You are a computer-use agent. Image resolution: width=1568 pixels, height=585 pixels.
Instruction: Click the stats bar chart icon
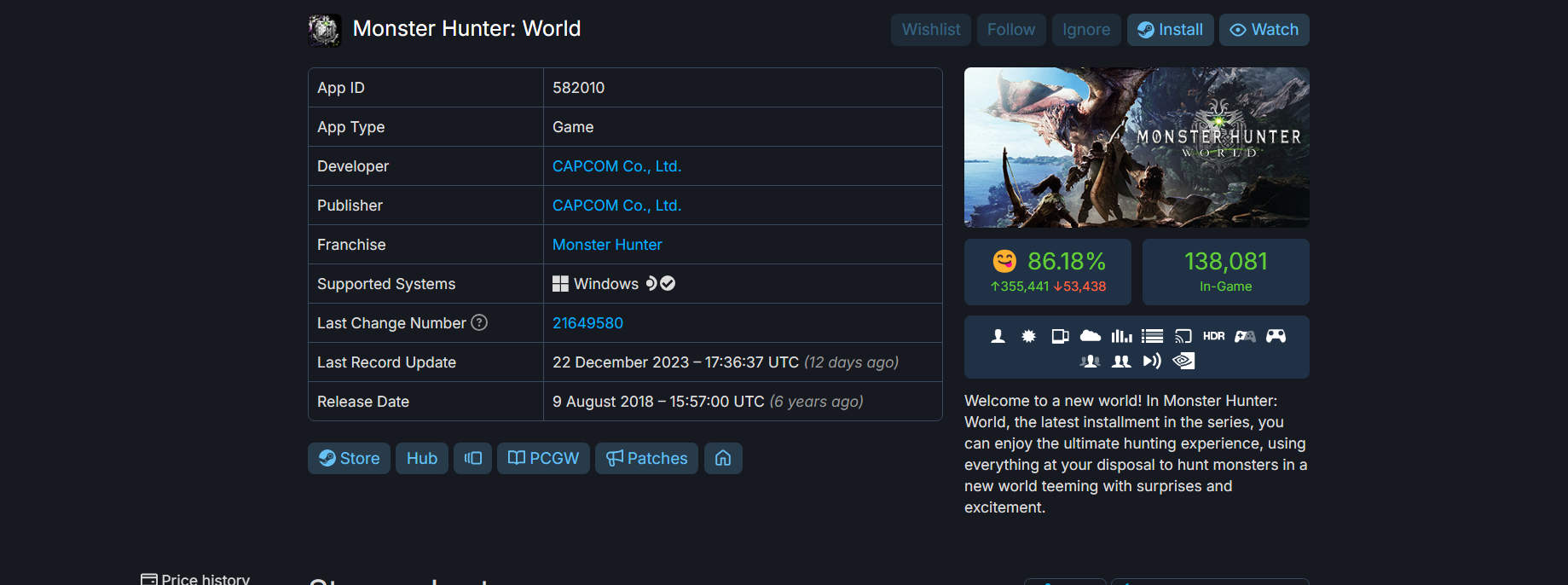click(x=1121, y=336)
